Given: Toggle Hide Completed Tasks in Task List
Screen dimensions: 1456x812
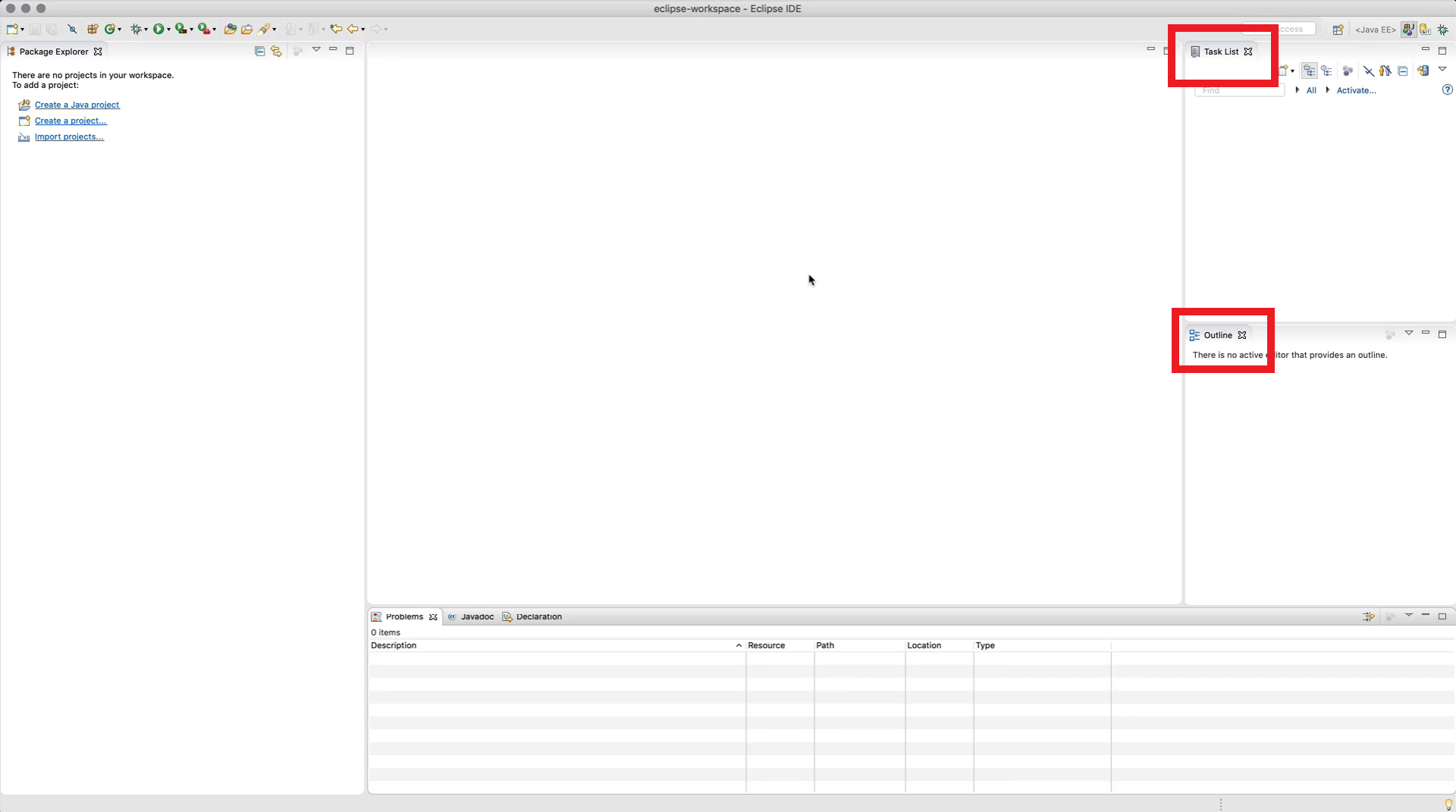Looking at the screenshot, I should click(x=1369, y=71).
